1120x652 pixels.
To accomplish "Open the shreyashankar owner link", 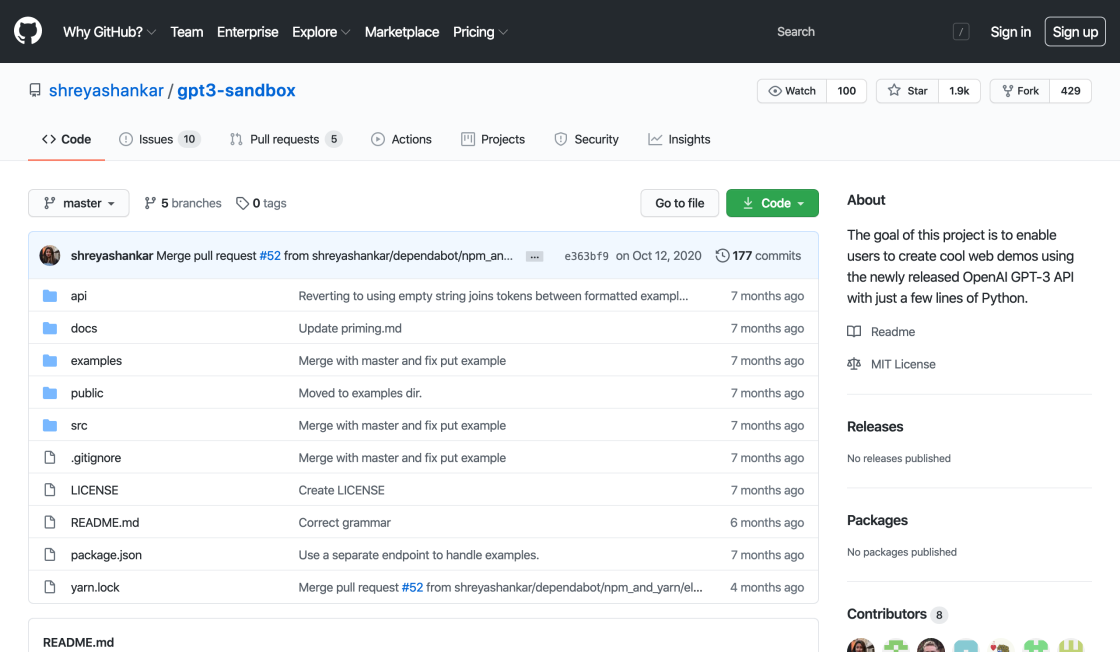I will click(x=106, y=91).
